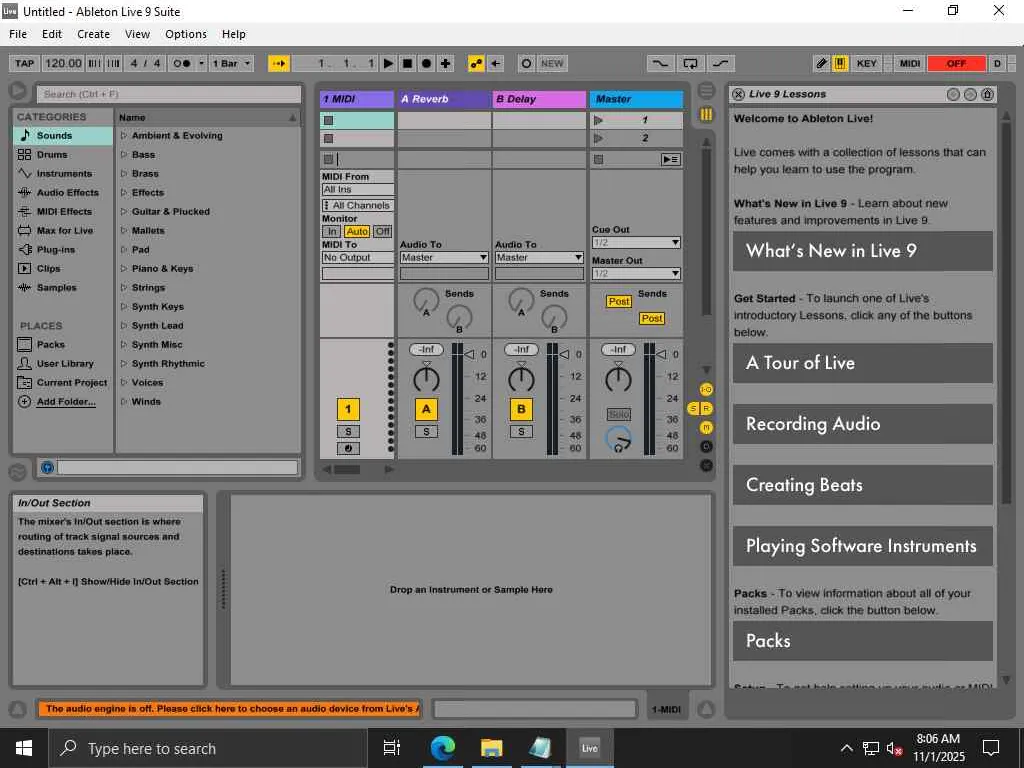Screen dimensions: 1024x768
Task: Toggle the Automation Arm button
Action: (476, 63)
